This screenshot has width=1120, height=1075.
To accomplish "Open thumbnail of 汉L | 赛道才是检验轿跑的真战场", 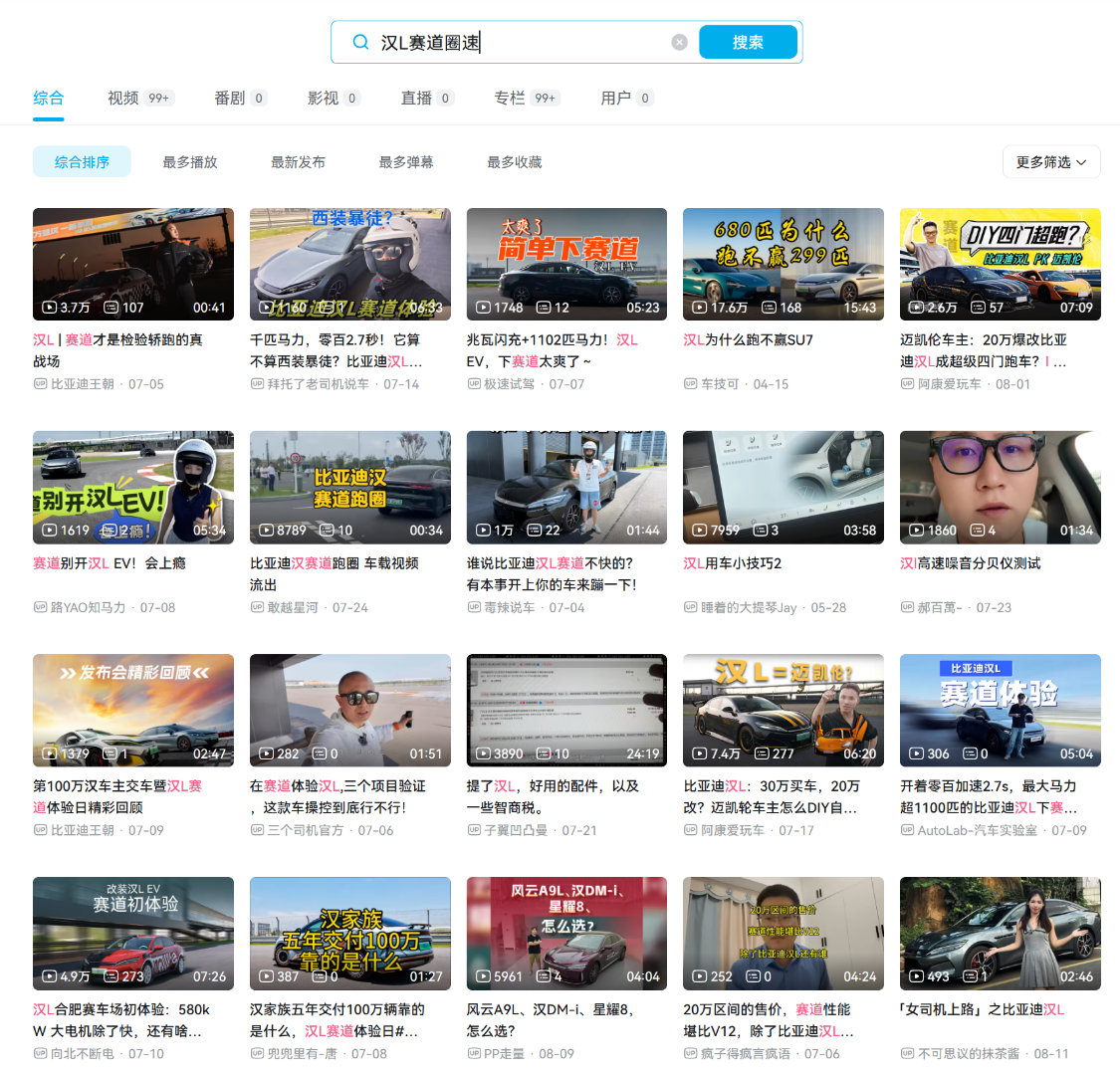I will [x=132, y=265].
